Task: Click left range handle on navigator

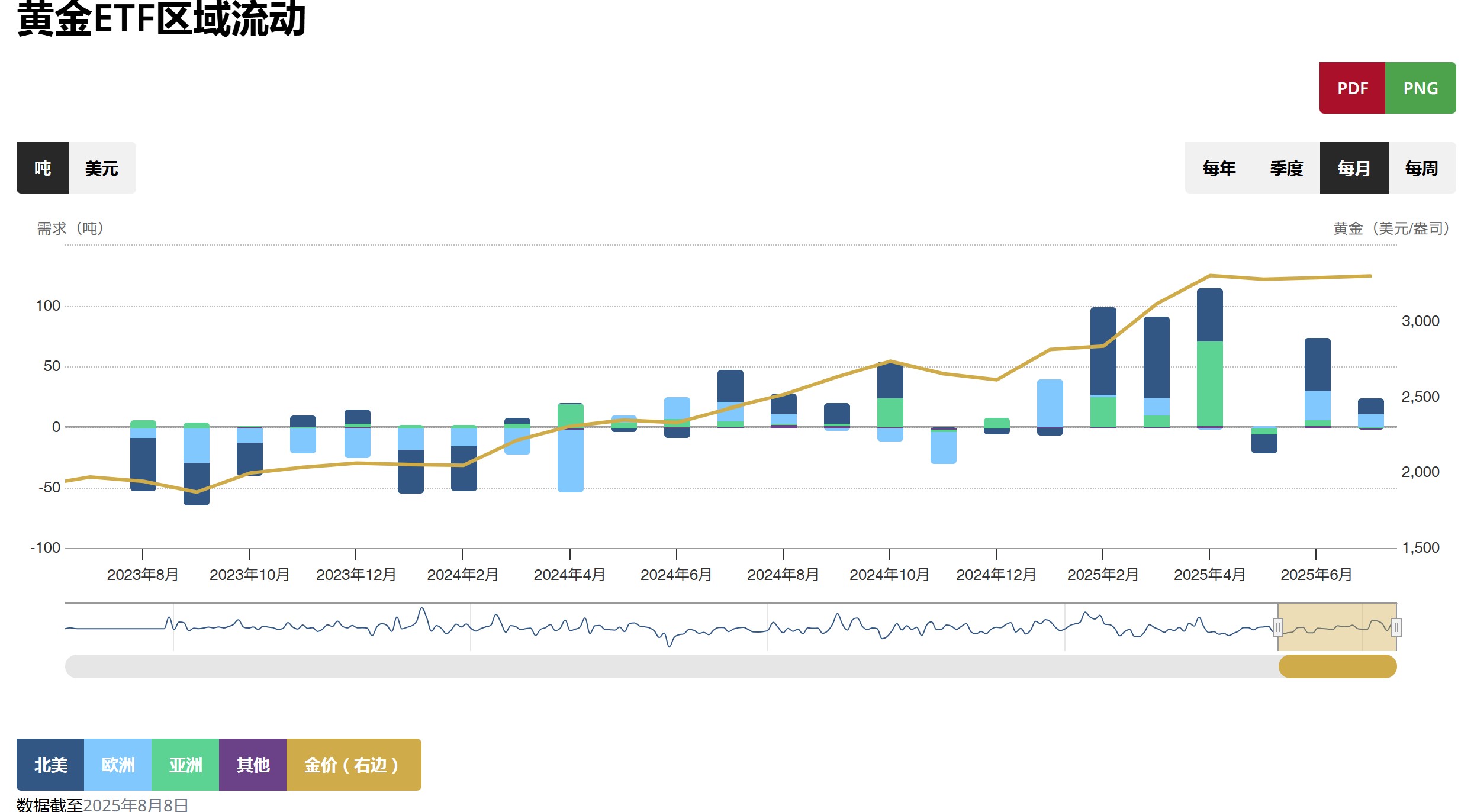Action: click(1277, 627)
